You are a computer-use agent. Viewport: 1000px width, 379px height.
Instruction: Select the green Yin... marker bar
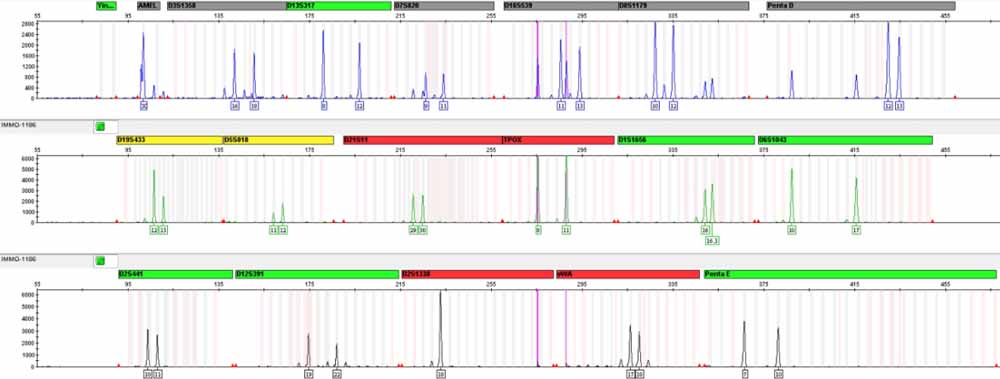click(106, 6)
